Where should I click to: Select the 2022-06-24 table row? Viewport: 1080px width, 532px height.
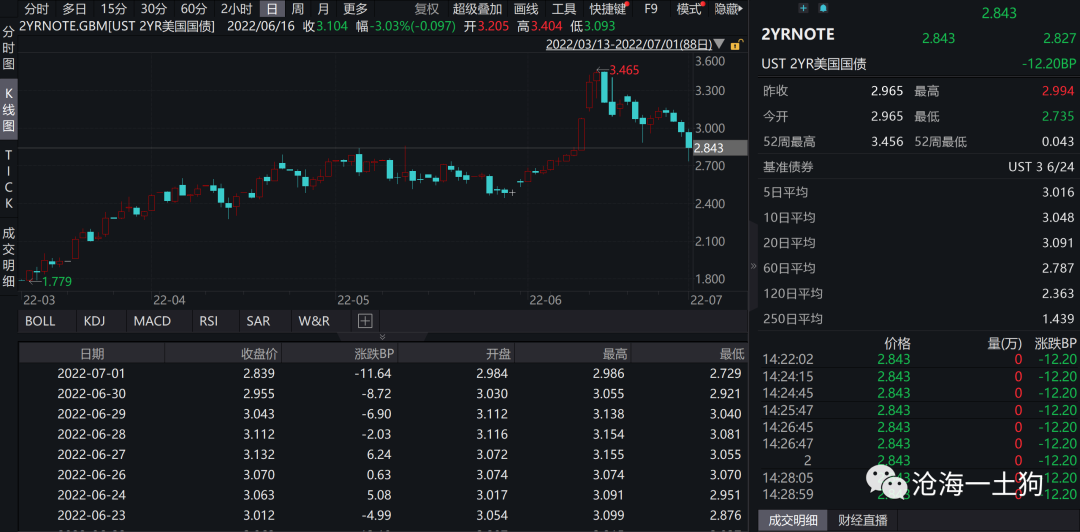[384, 495]
